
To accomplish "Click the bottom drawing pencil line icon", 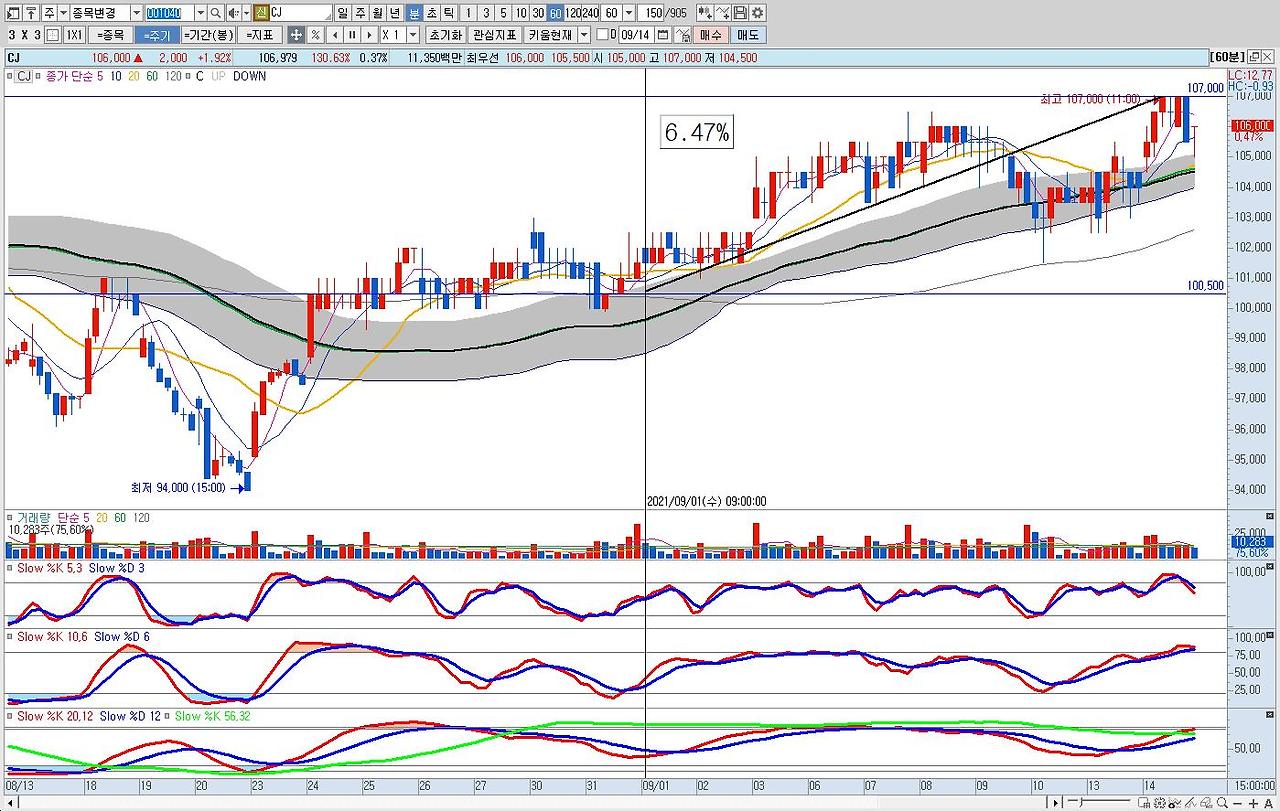I will [1190, 803].
